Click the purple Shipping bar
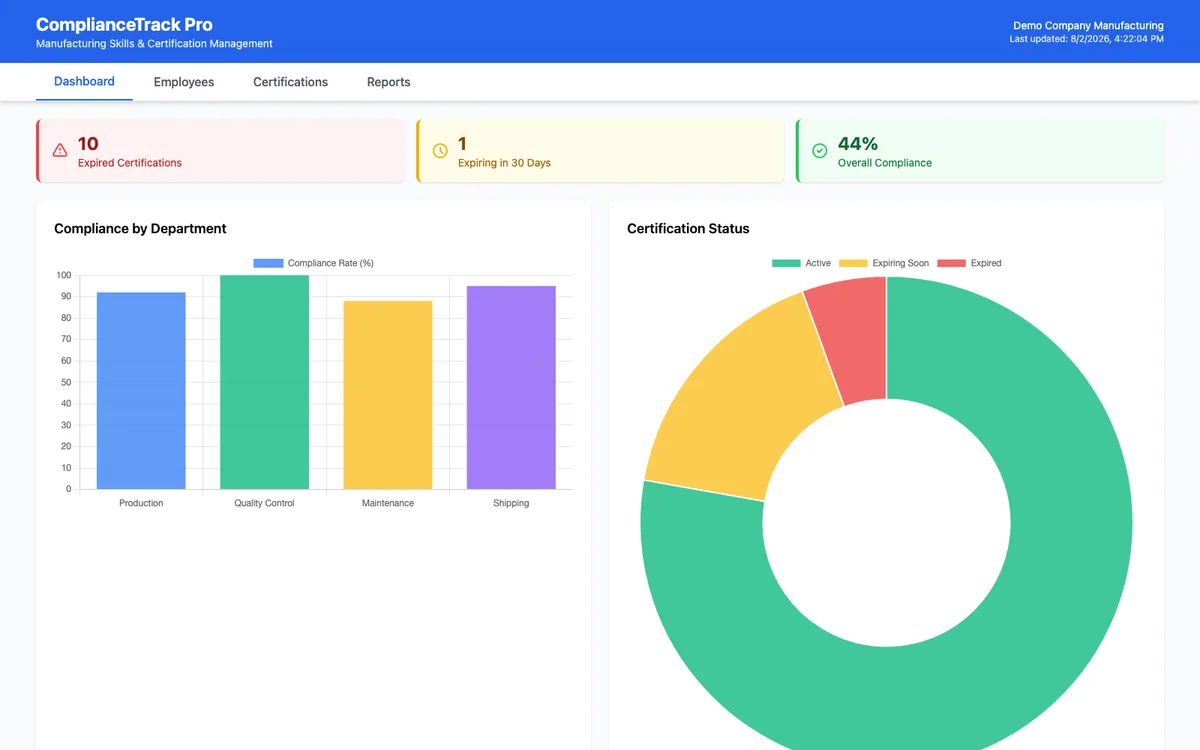Image resolution: width=1200 pixels, height=750 pixels. [x=511, y=388]
